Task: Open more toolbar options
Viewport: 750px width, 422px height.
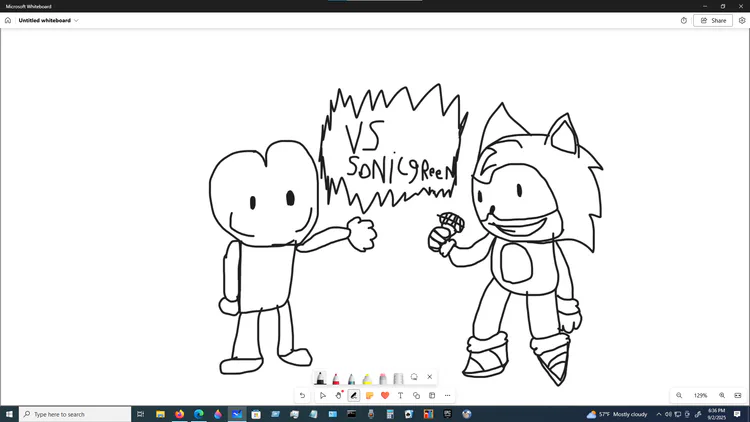Action: (447, 396)
